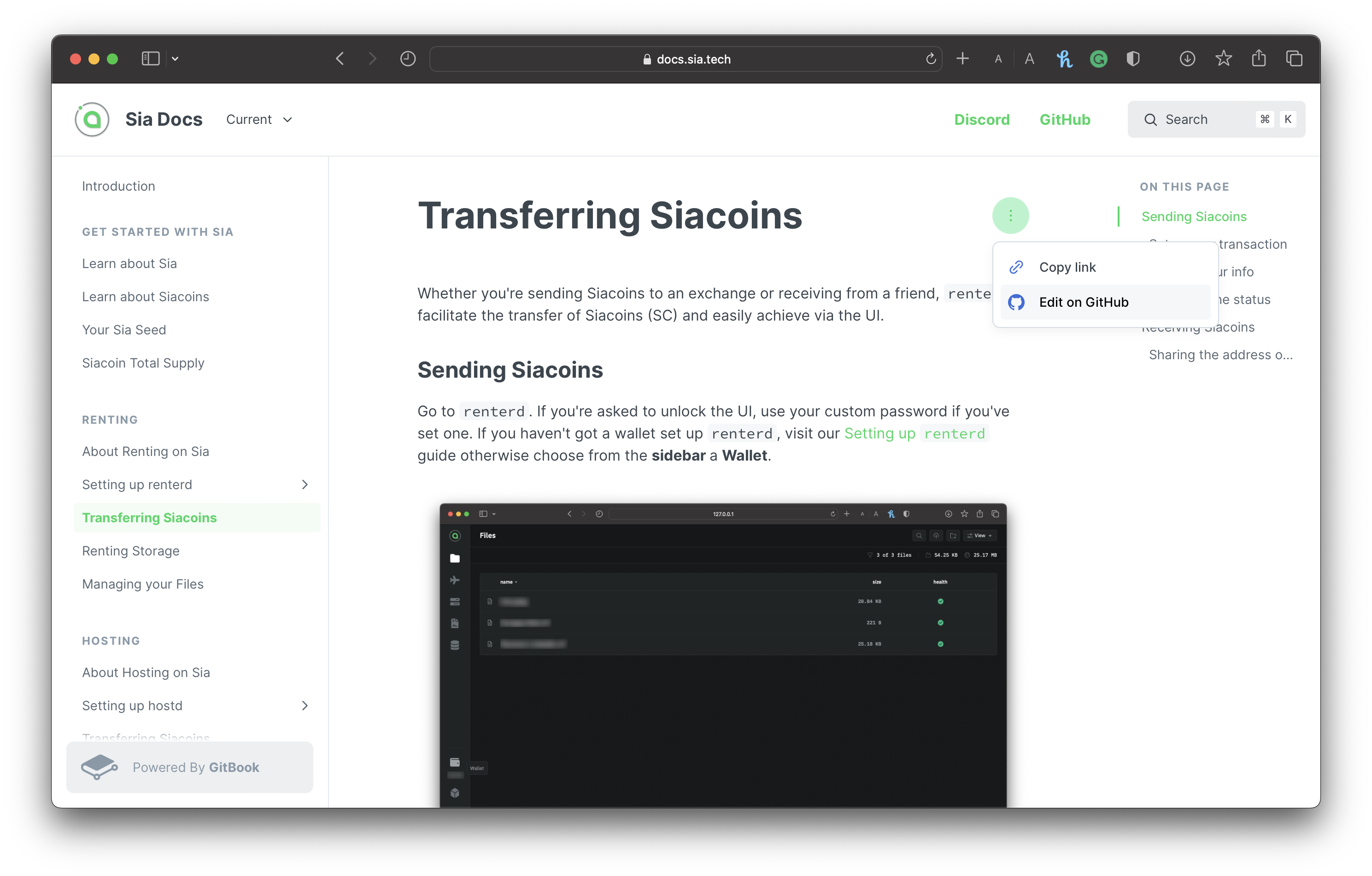This screenshot has height=876, width=1372.
Task: Click the GitHub link in header
Action: point(1064,120)
